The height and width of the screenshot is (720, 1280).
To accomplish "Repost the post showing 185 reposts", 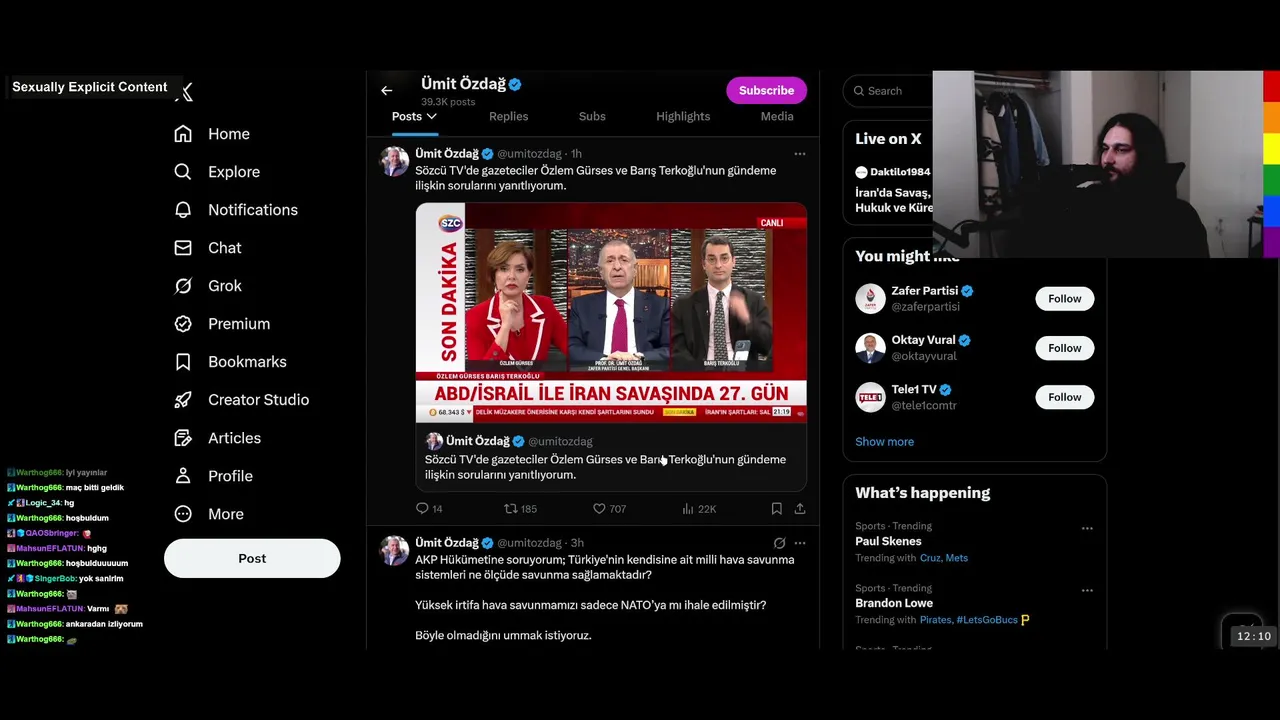I will pyautogui.click(x=520, y=509).
